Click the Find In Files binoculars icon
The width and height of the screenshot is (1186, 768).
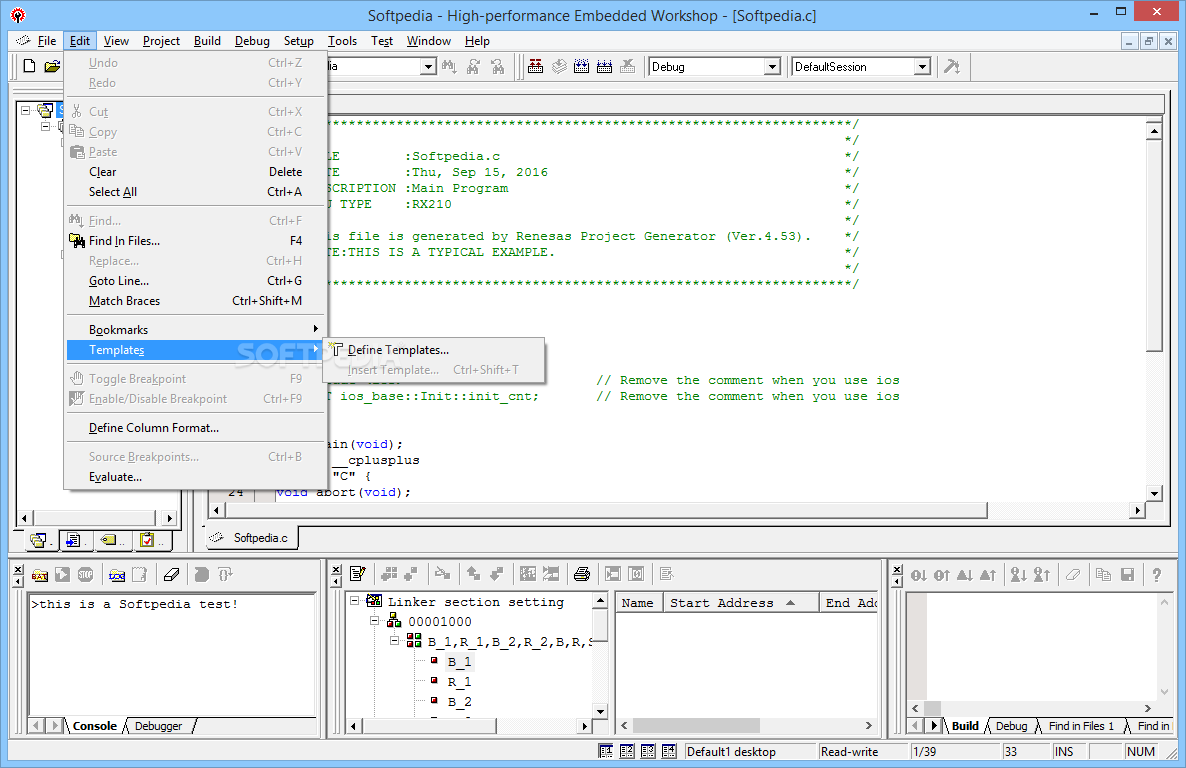coord(76,241)
